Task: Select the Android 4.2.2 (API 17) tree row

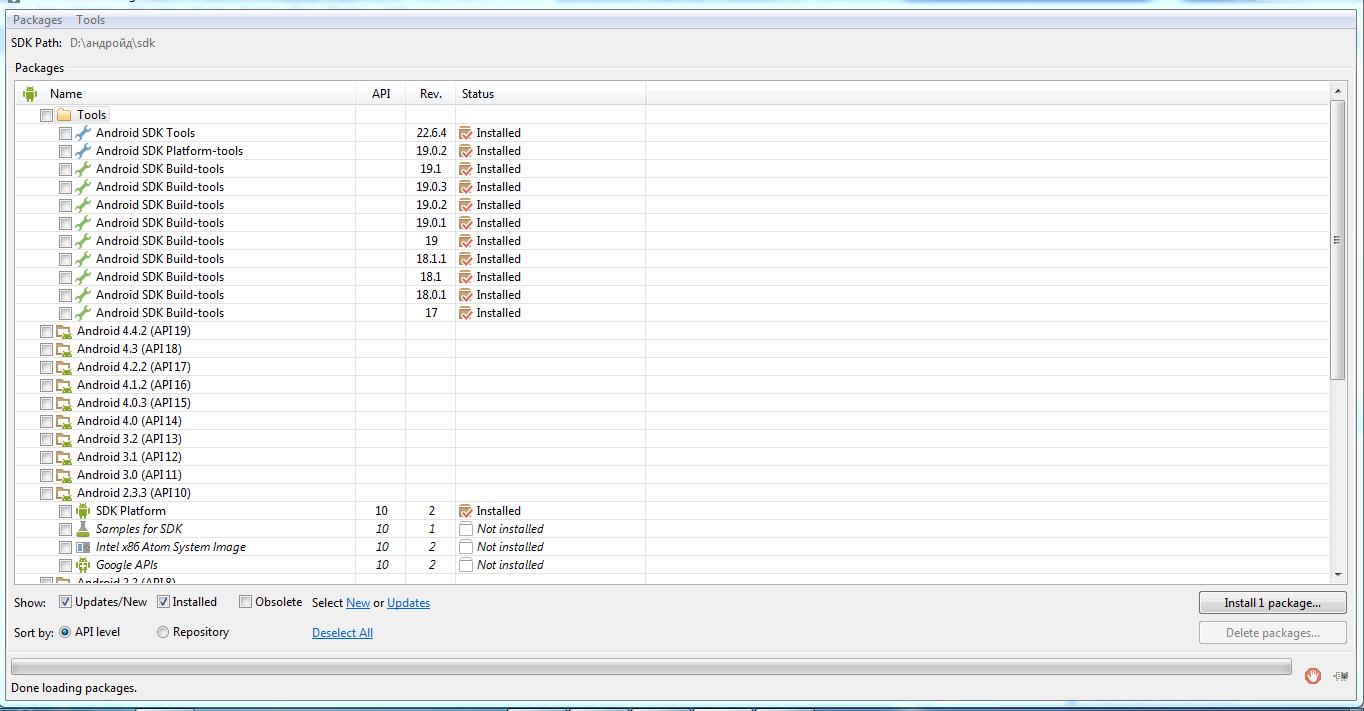Action: pos(673,367)
